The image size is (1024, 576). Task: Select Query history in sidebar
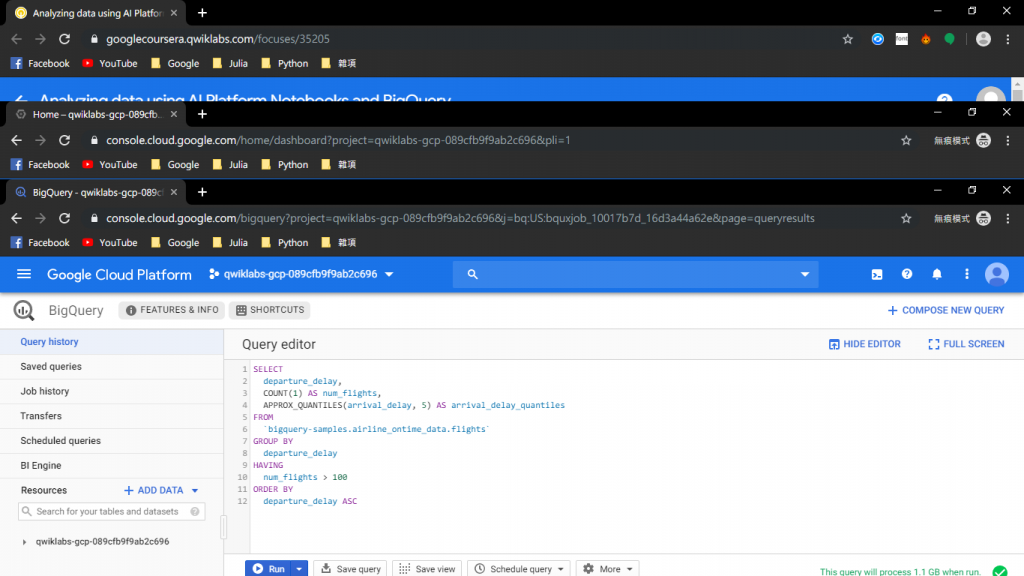(x=112, y=342)
